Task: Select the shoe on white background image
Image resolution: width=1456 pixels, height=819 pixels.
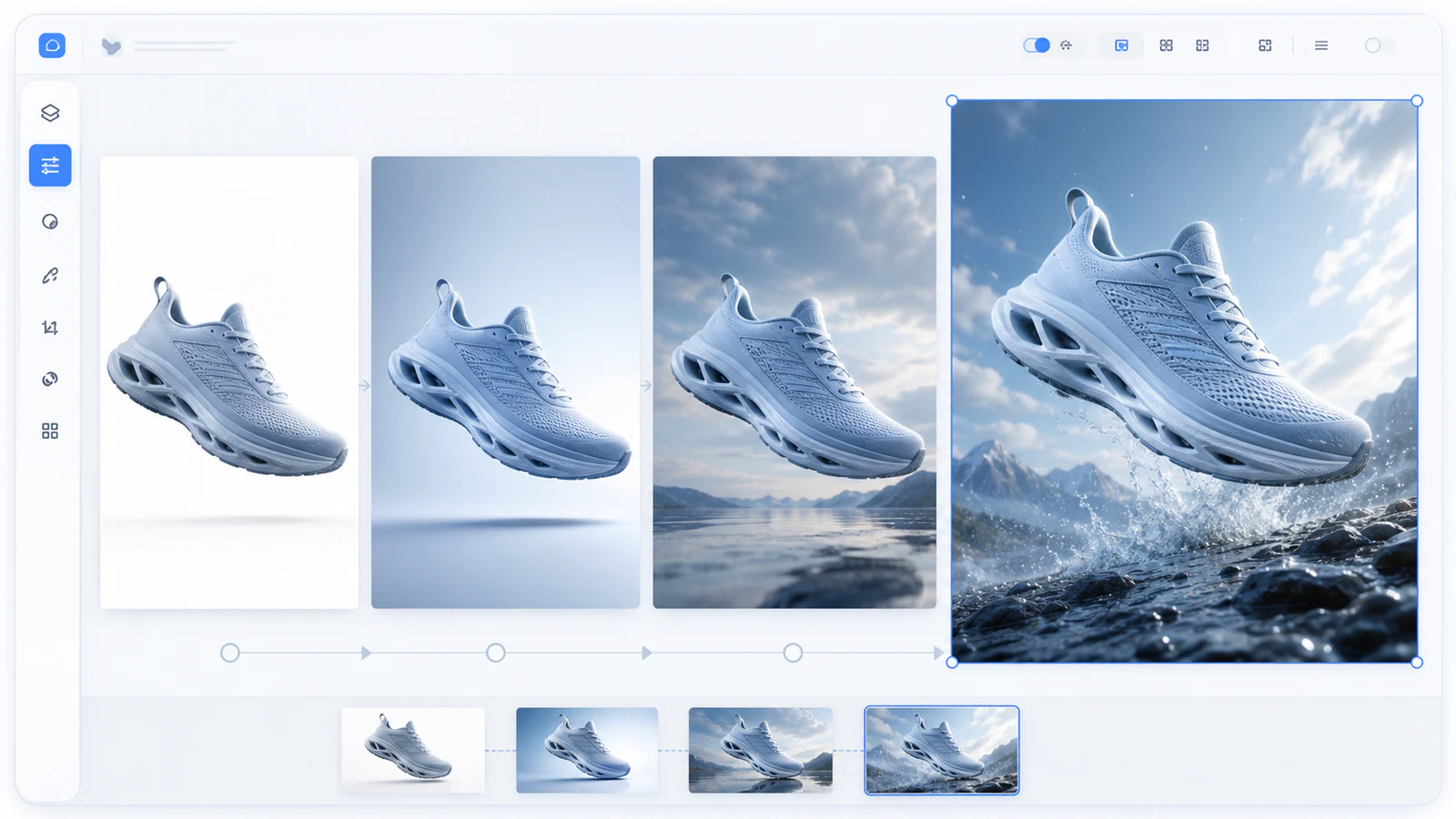Action: [229, 382]
